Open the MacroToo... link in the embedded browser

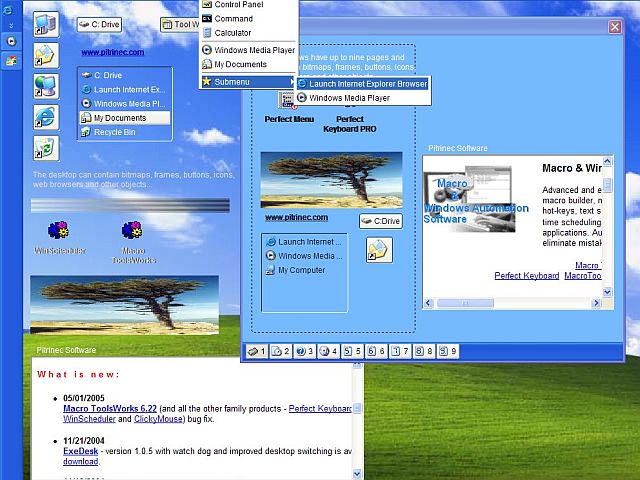(583, 276)
